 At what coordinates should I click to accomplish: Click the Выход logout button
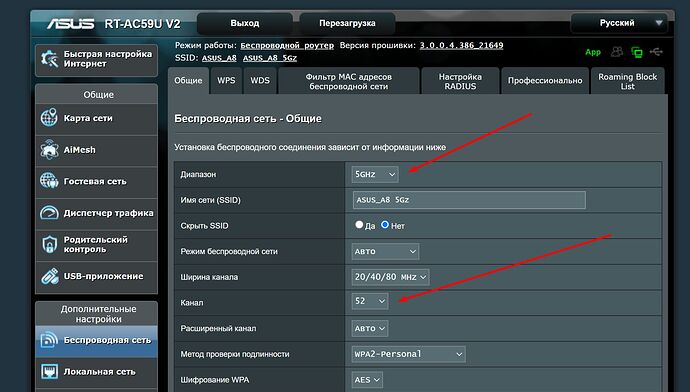[245, 23]
